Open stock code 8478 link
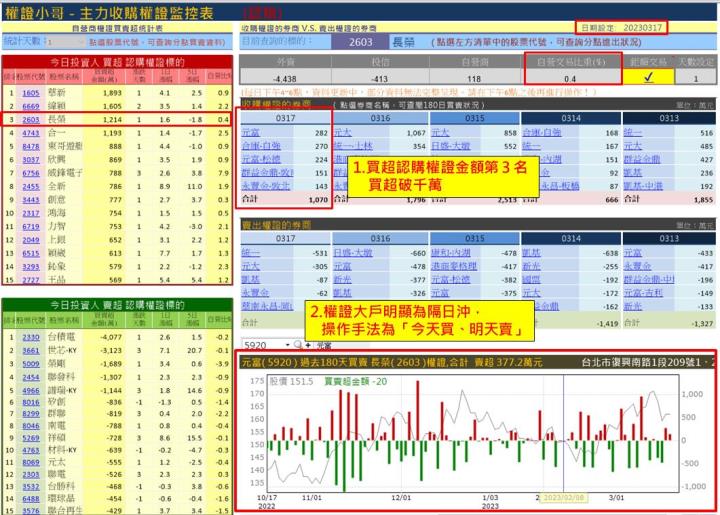This screenshot has height=515, width=720. 31,146
